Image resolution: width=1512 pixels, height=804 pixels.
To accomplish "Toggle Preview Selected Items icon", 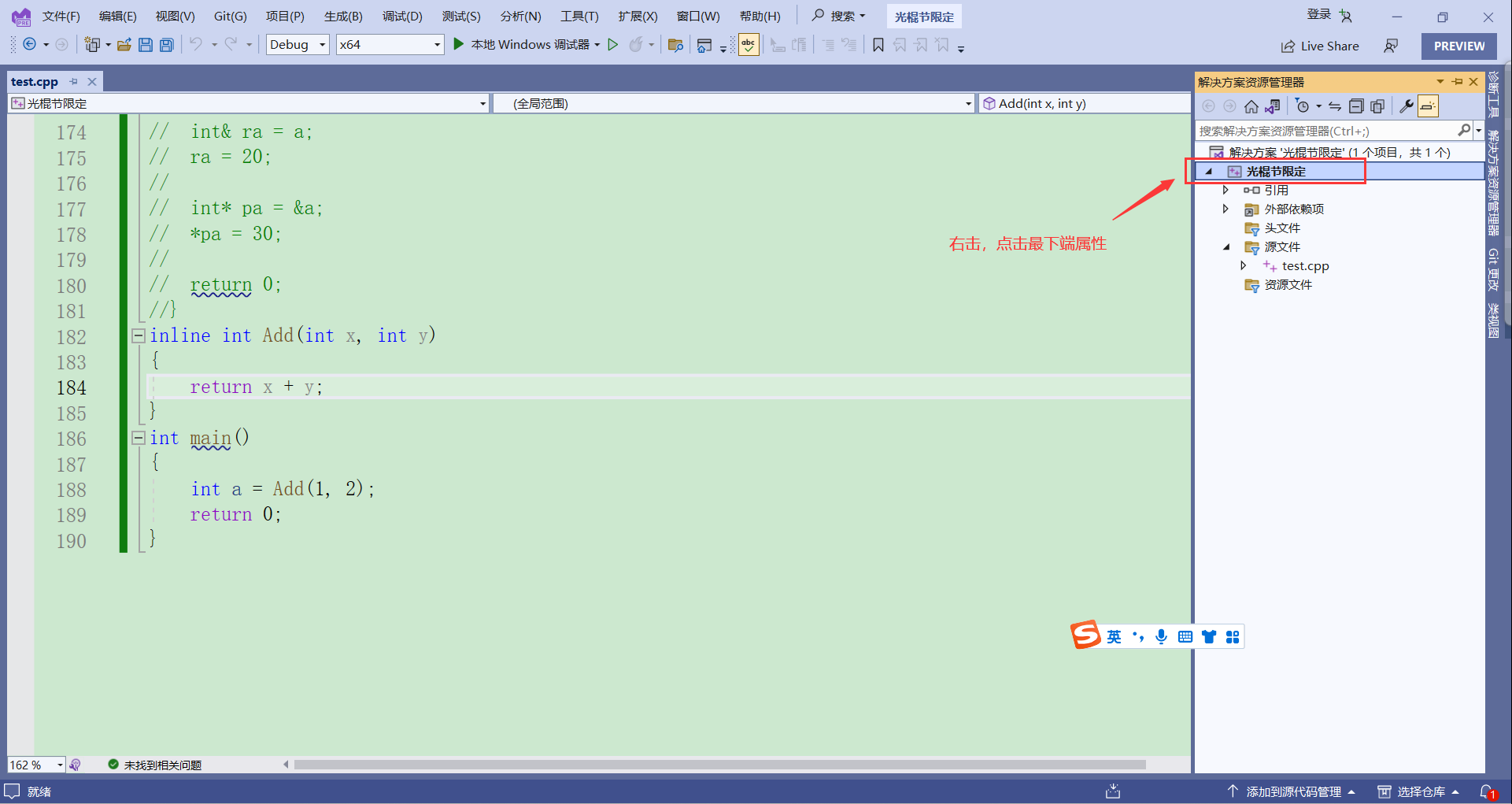I will click(1428, 106).
